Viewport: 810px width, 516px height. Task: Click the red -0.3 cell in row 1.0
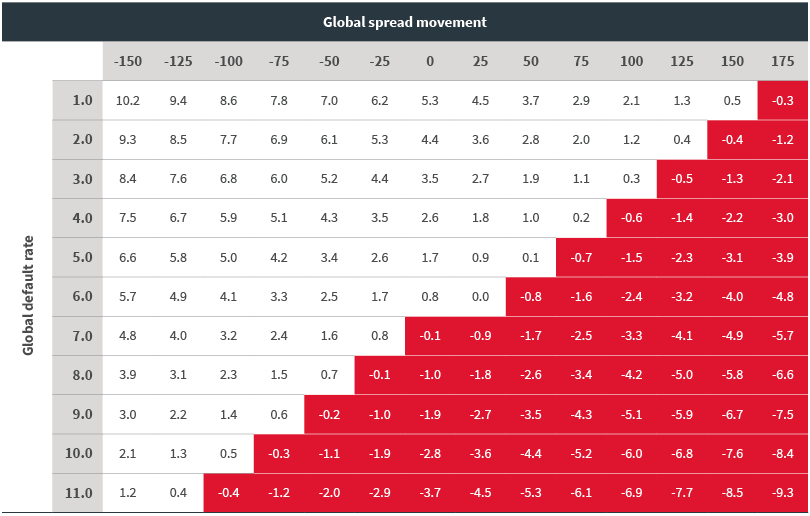[x=782, y=100]
